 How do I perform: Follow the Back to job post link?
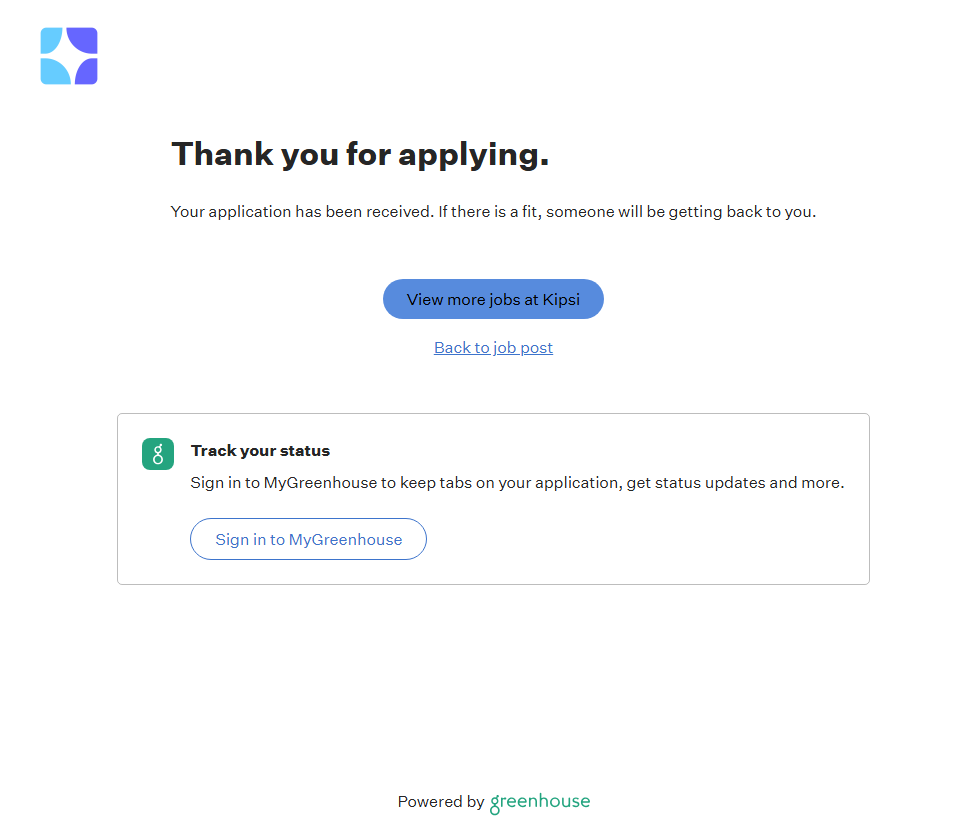[493, 348]
